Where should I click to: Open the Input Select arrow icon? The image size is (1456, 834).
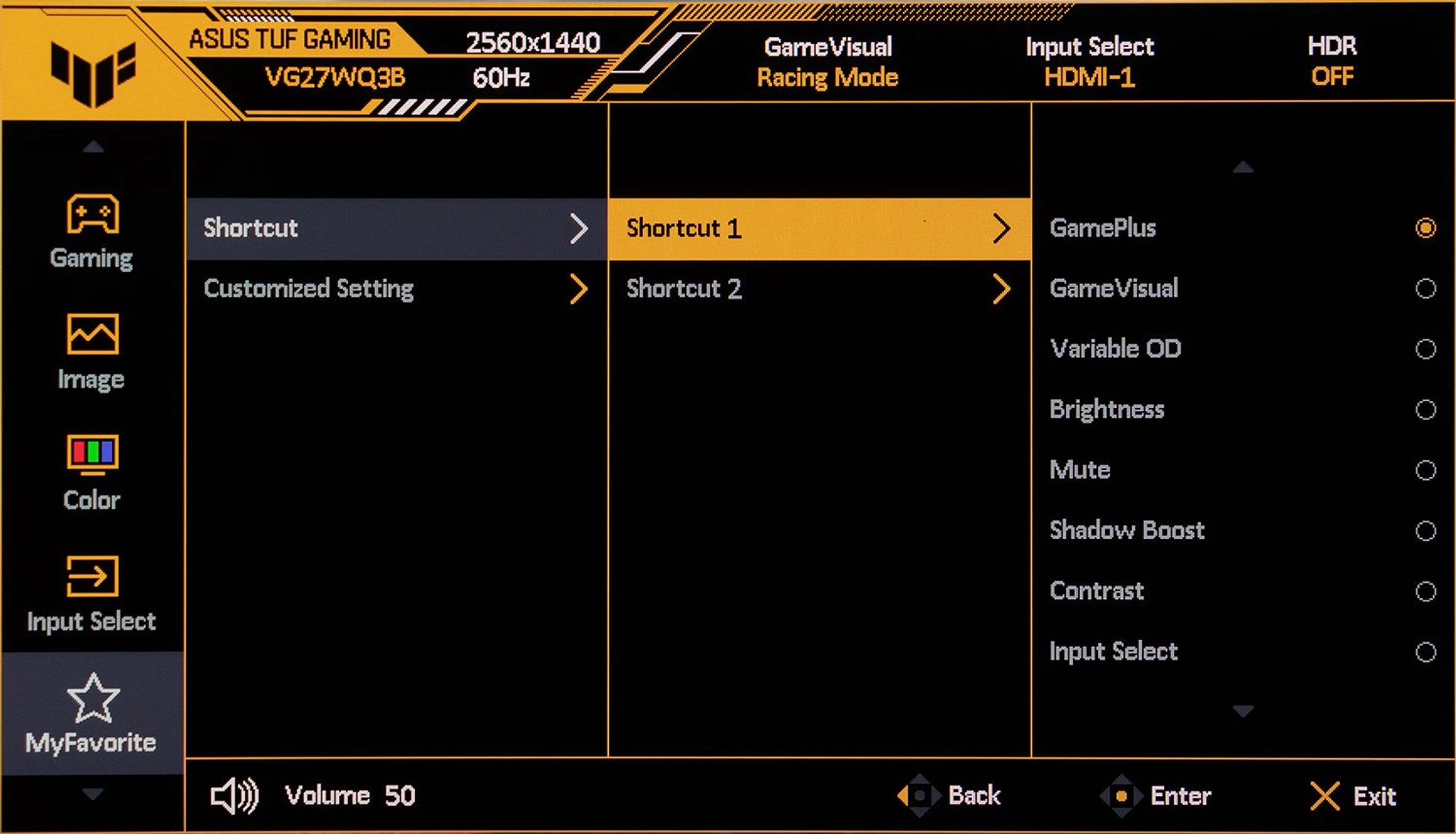tap(93, 575)
